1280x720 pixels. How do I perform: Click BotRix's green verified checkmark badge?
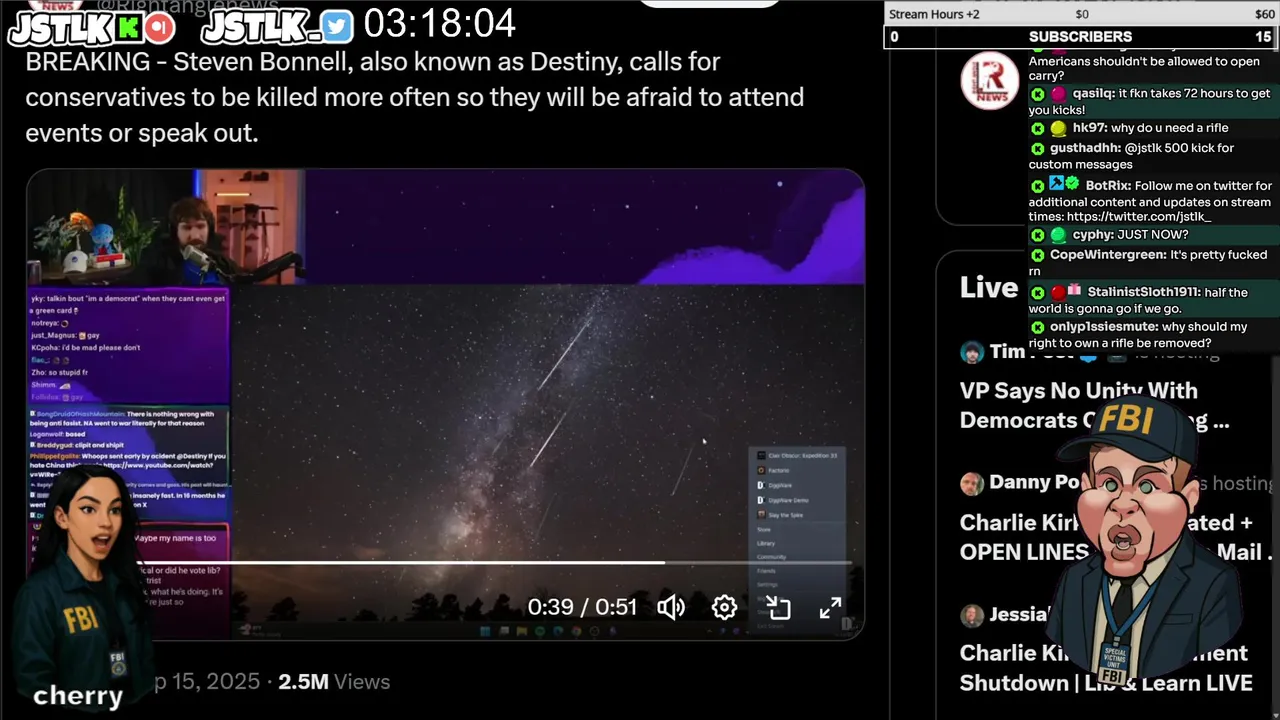pos(1072,184)
